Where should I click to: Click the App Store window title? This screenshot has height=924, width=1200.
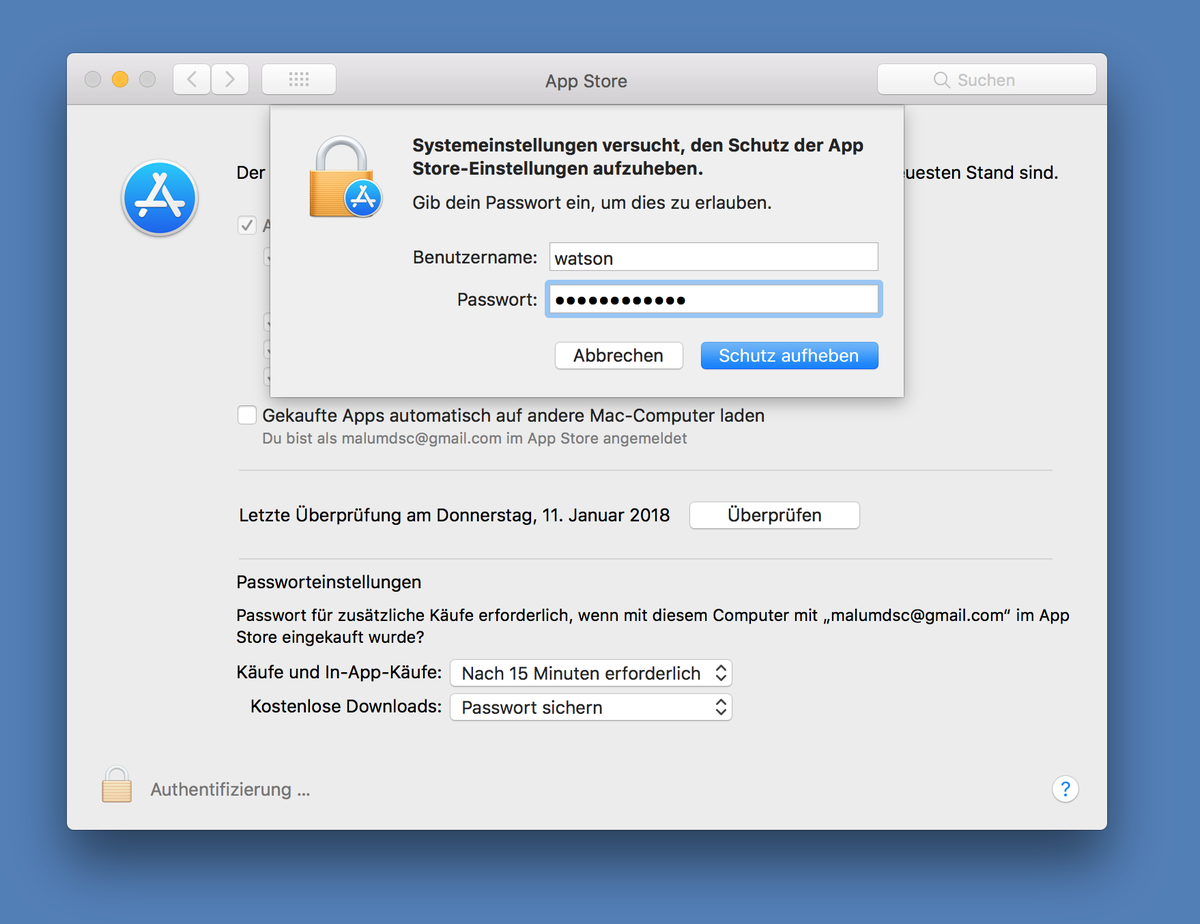pos(586,81)
